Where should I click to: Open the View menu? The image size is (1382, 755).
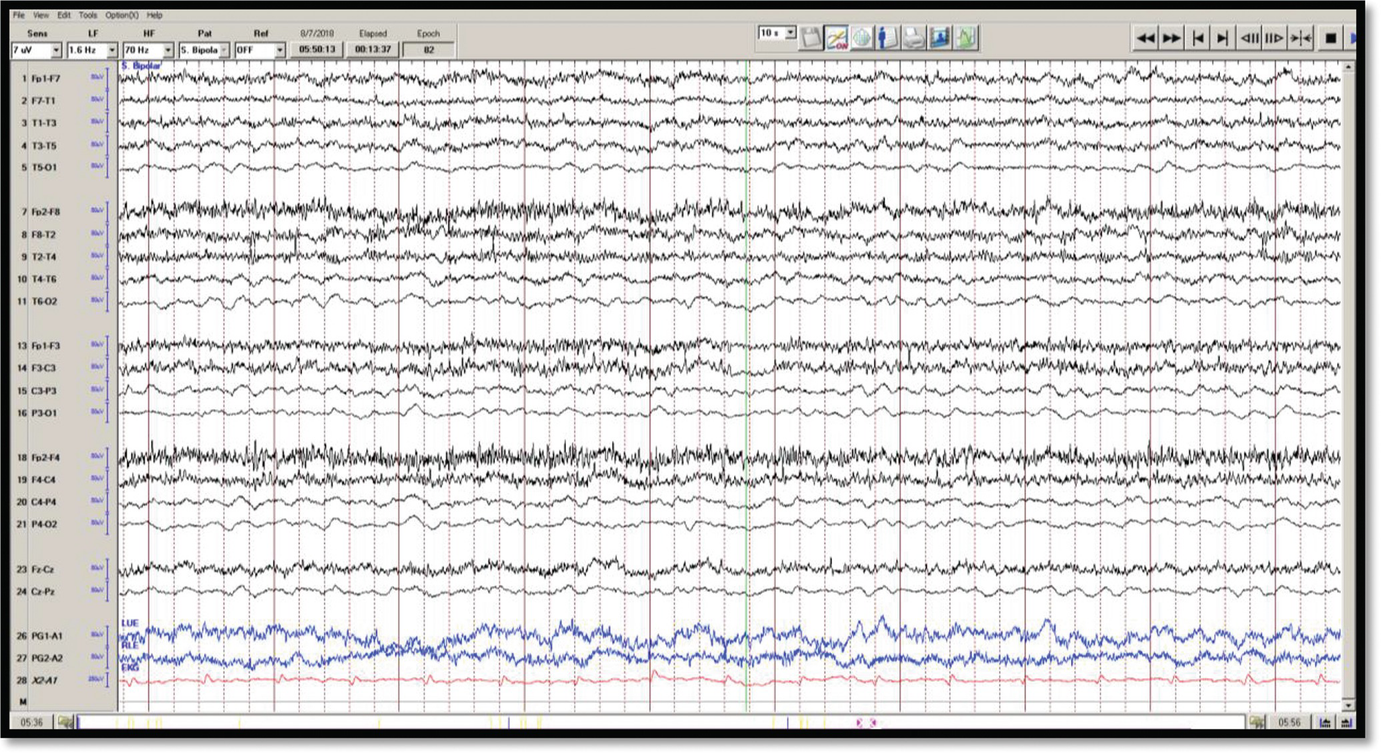click(x=40, y=15)
